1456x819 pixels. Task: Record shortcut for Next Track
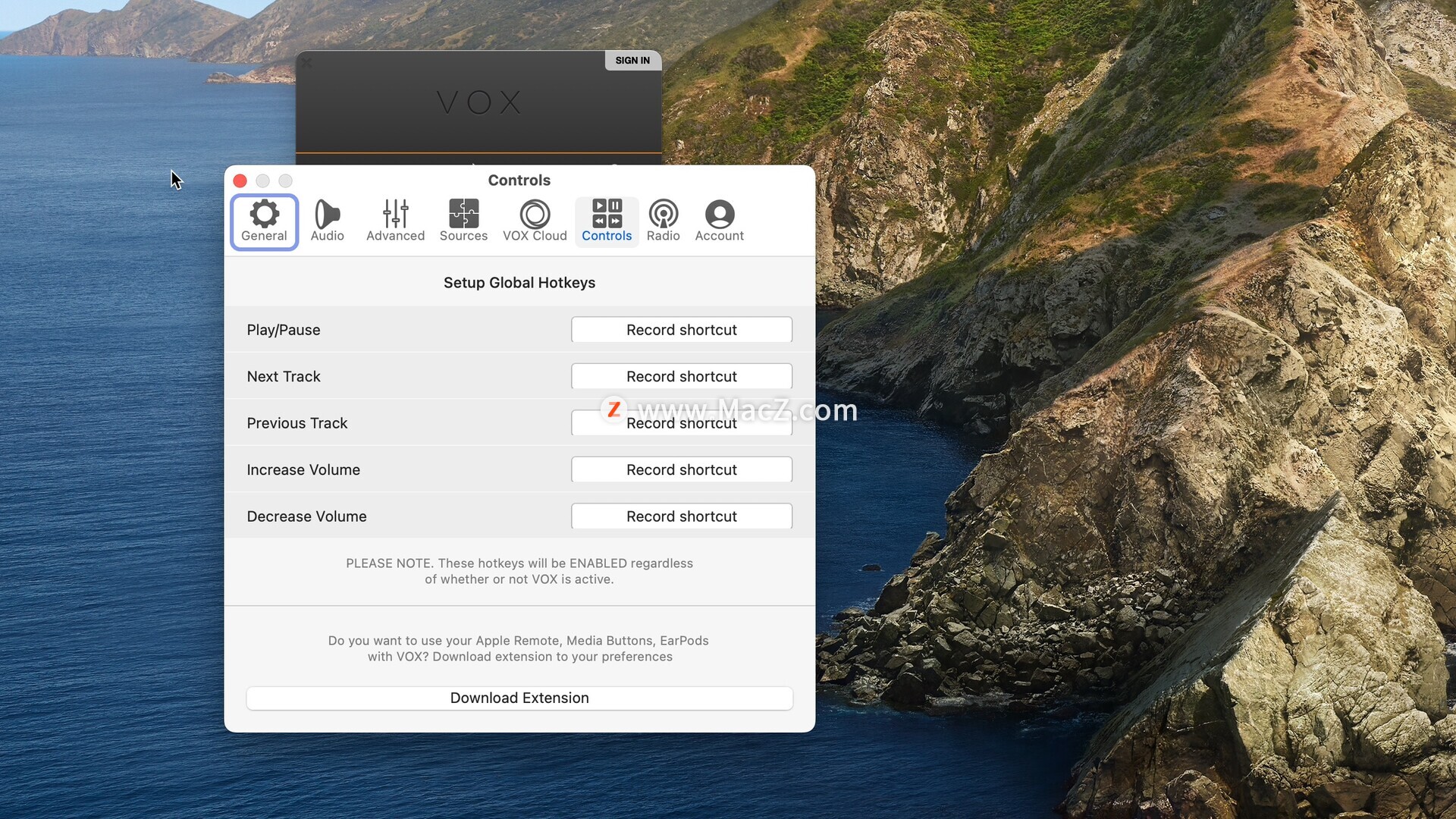(682, 376)
